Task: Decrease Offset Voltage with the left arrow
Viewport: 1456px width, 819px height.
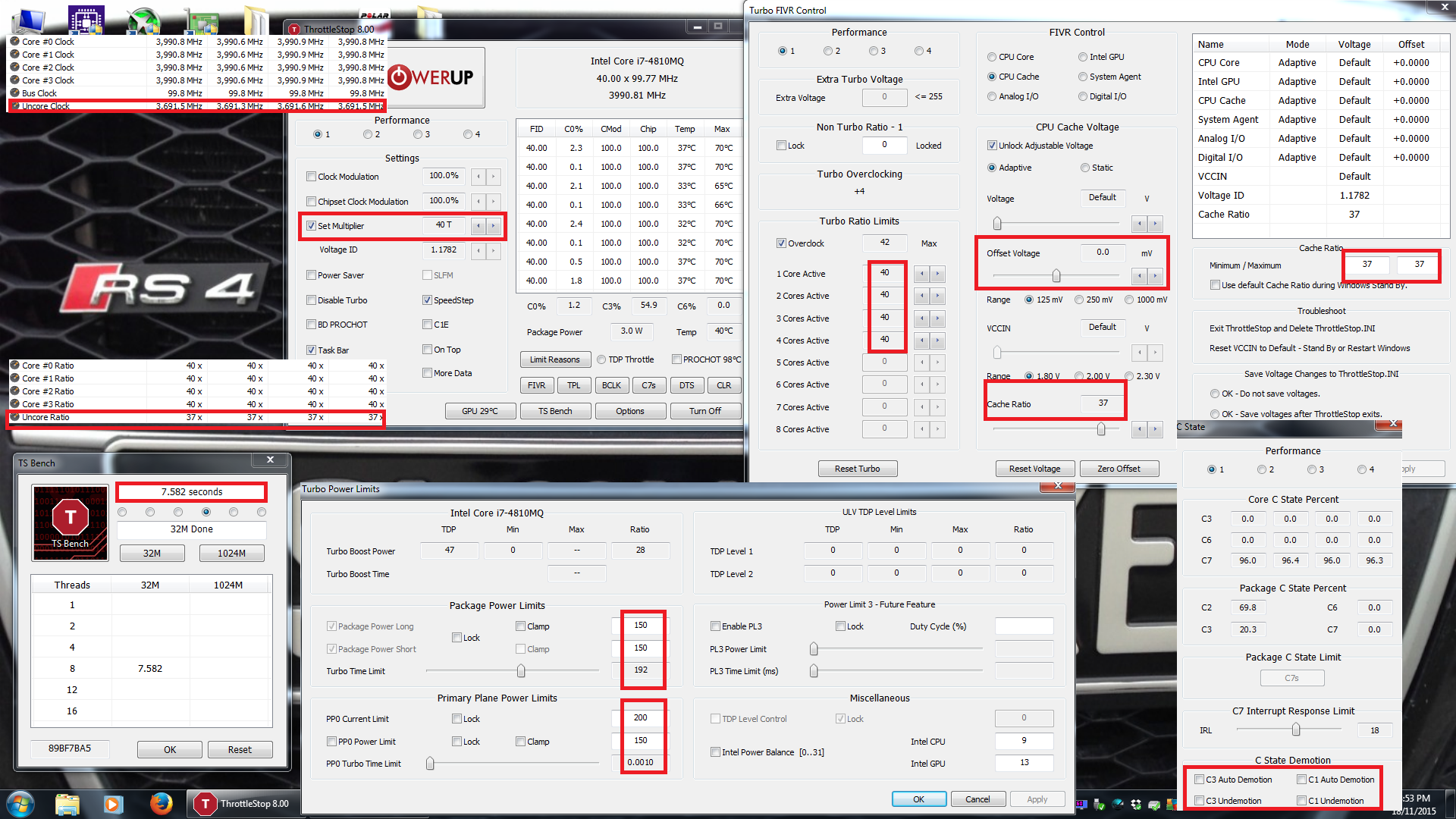Action: point(1140,275)
